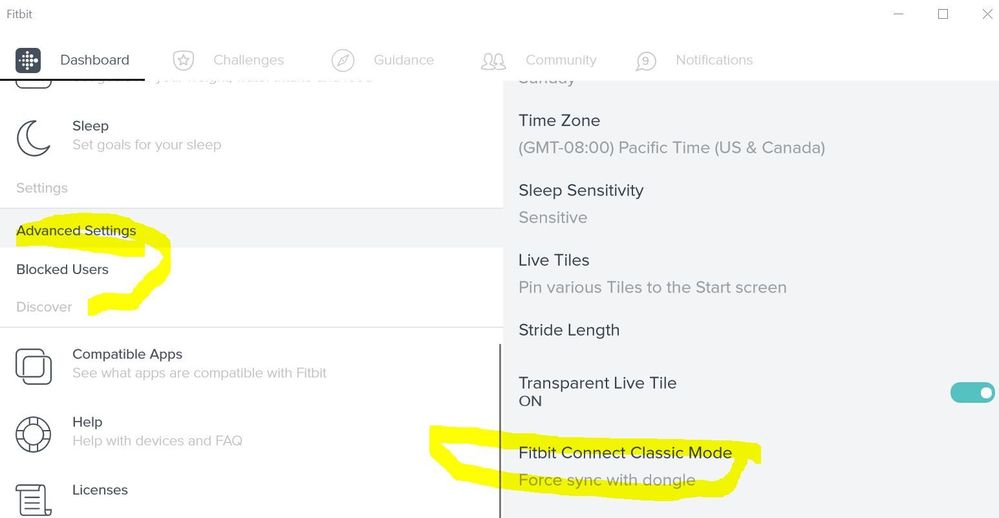
Task: Open the Time Zone selection
Action: click(751, 134)
